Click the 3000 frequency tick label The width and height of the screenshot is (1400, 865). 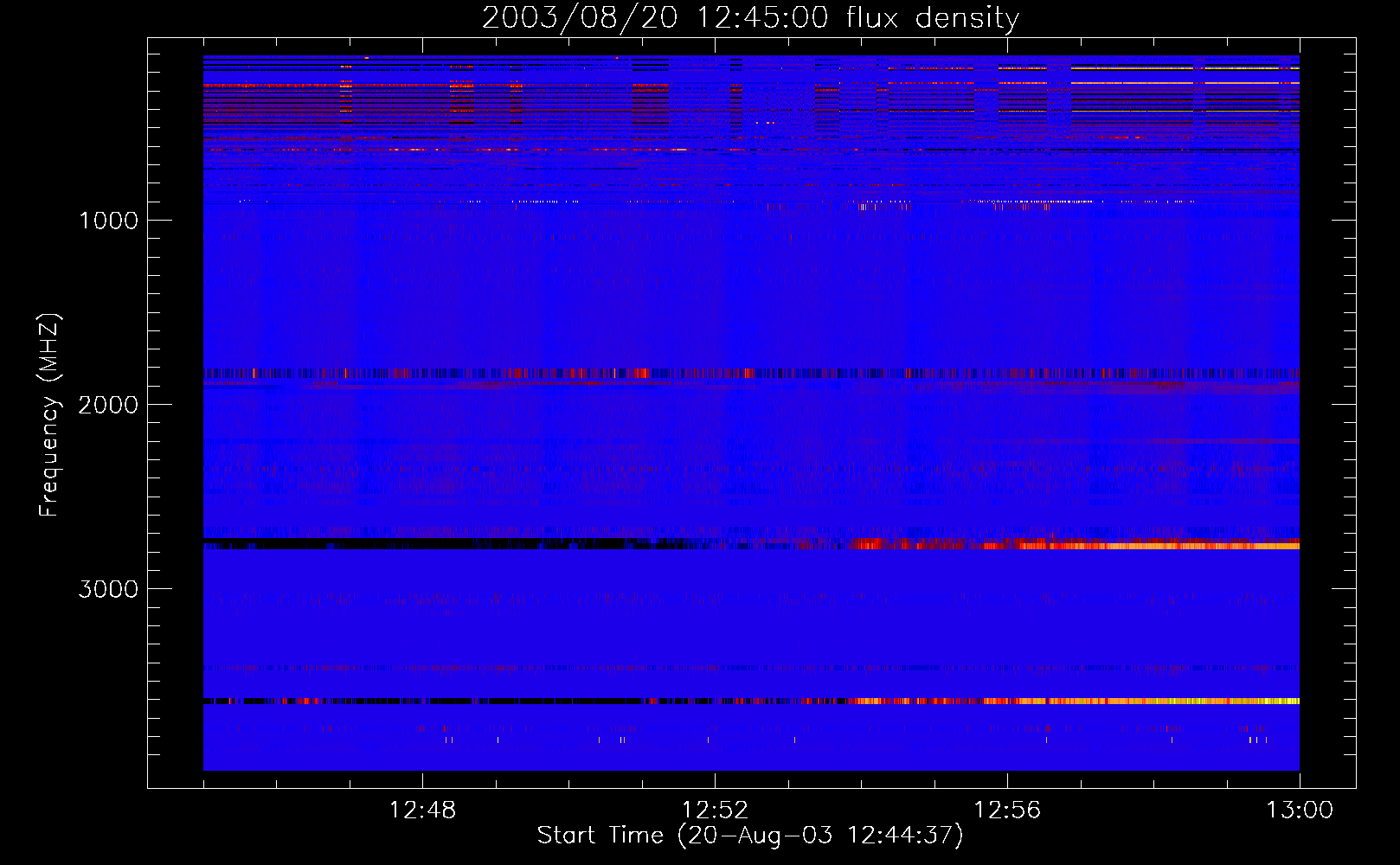[x=108, y=589]
